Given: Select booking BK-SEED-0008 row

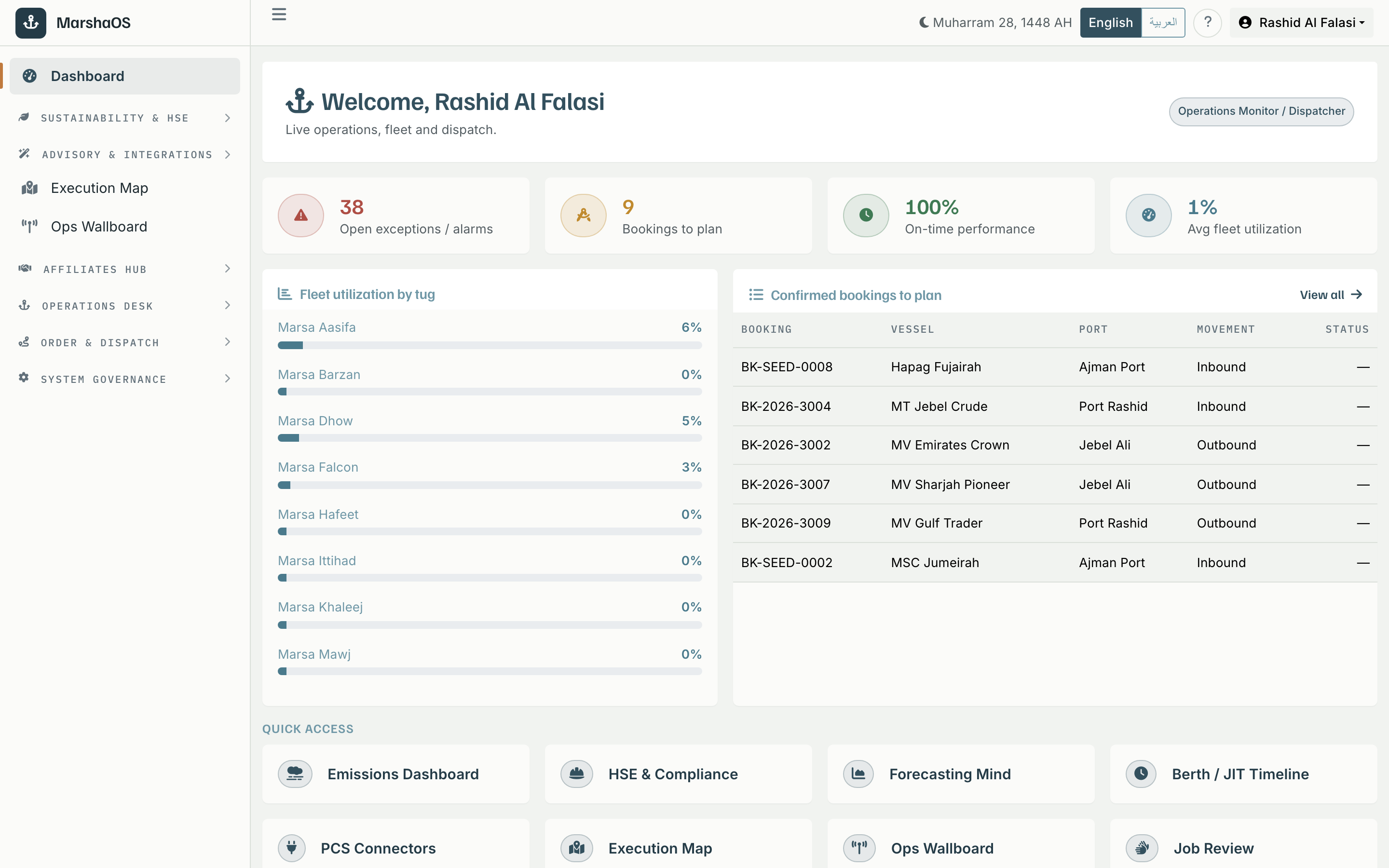Looking at the screenshot, I should (x=1055, y=367).
